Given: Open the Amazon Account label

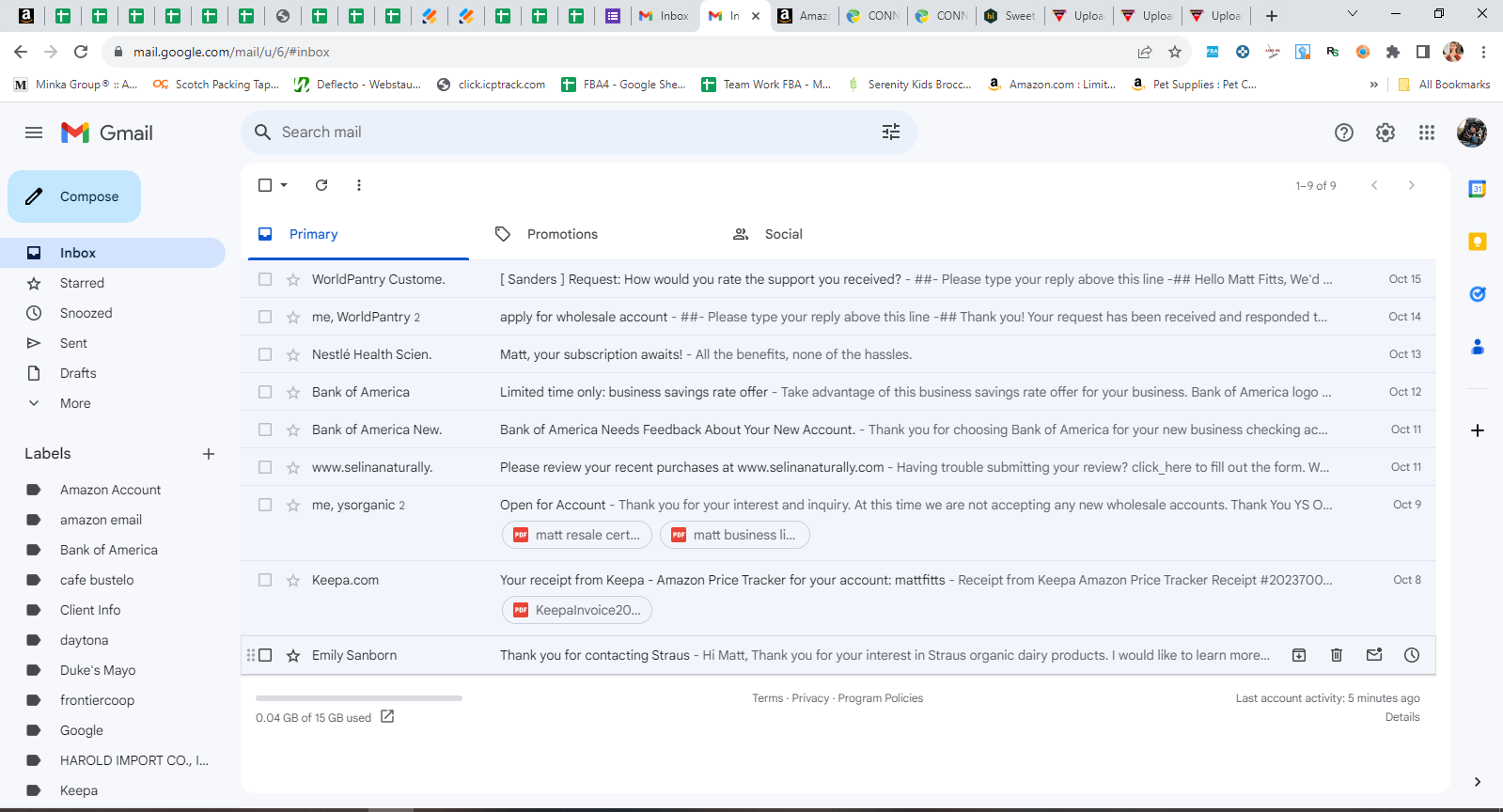Looking at the screenshot, I should point(110,490).
